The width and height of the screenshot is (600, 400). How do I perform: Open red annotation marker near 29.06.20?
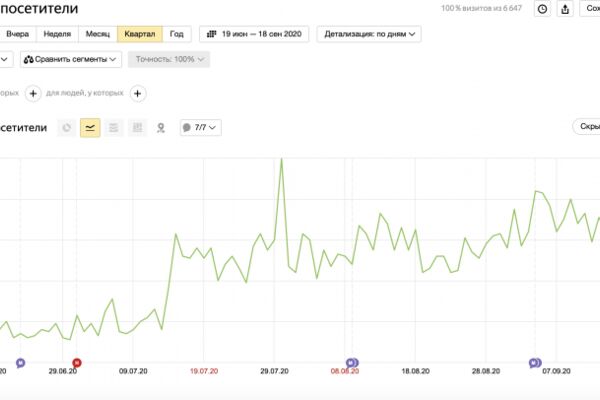[x=77, y=362]
